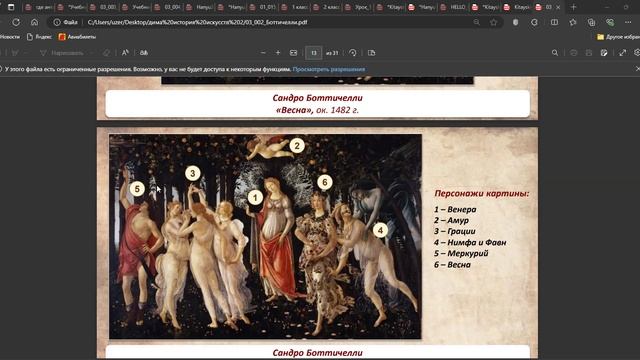Switch to the 03_004 tab
Viewport: 640px width, 360px height.
click(167, 7)
